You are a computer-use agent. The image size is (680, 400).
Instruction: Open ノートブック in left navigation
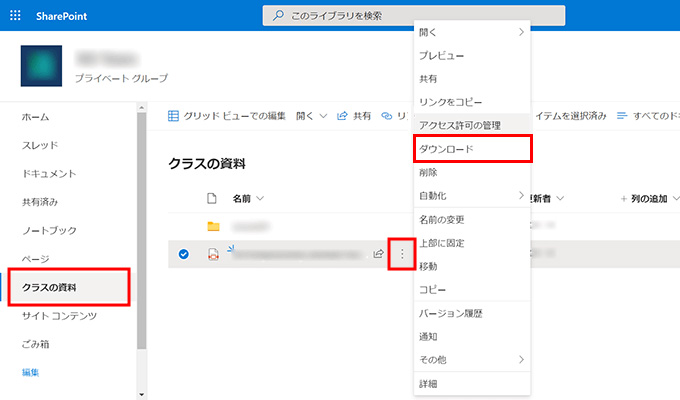[49, 230]
